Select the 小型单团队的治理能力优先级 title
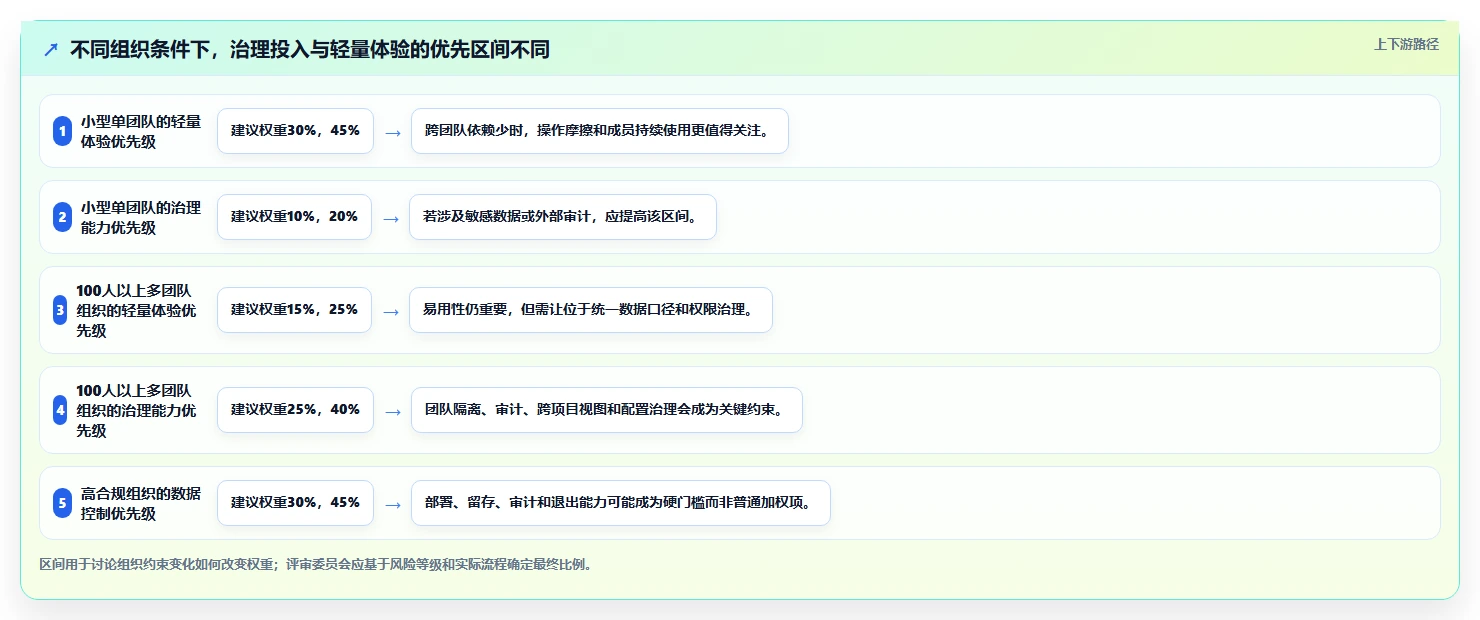The image size is (1480, 620). [141, 217]
